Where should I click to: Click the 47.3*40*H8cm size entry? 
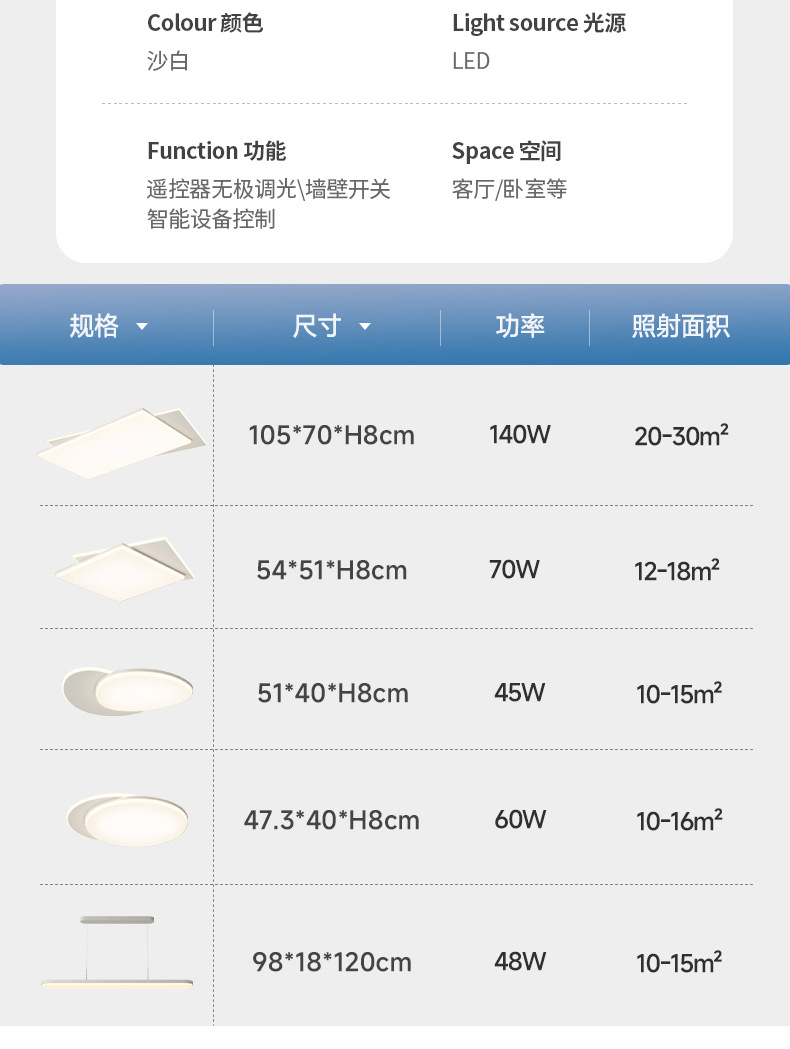tap(331, 820)
